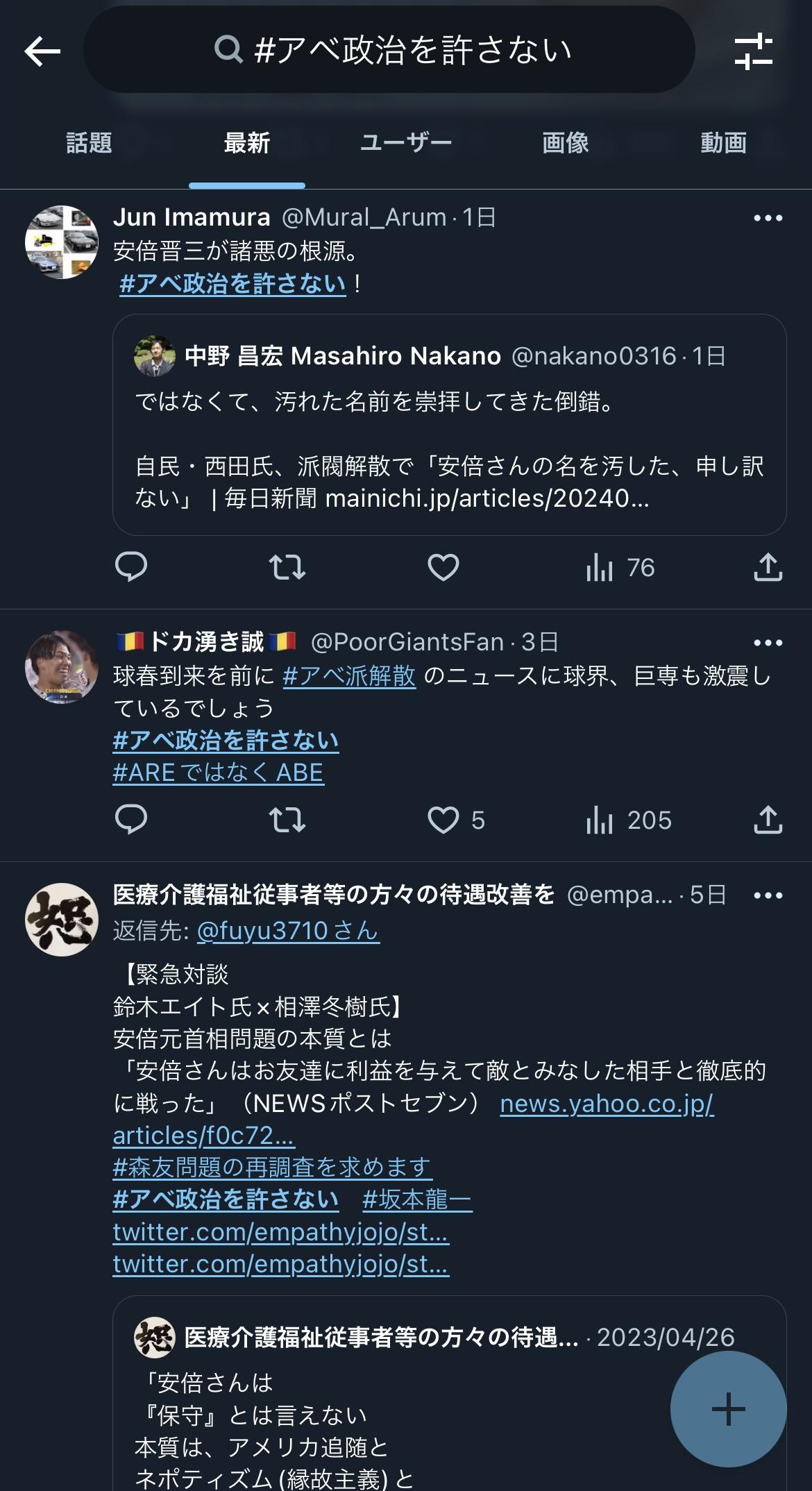Open more options on the @empa... post
Screen dimensions: 812x1491
(x=768, y=895)
